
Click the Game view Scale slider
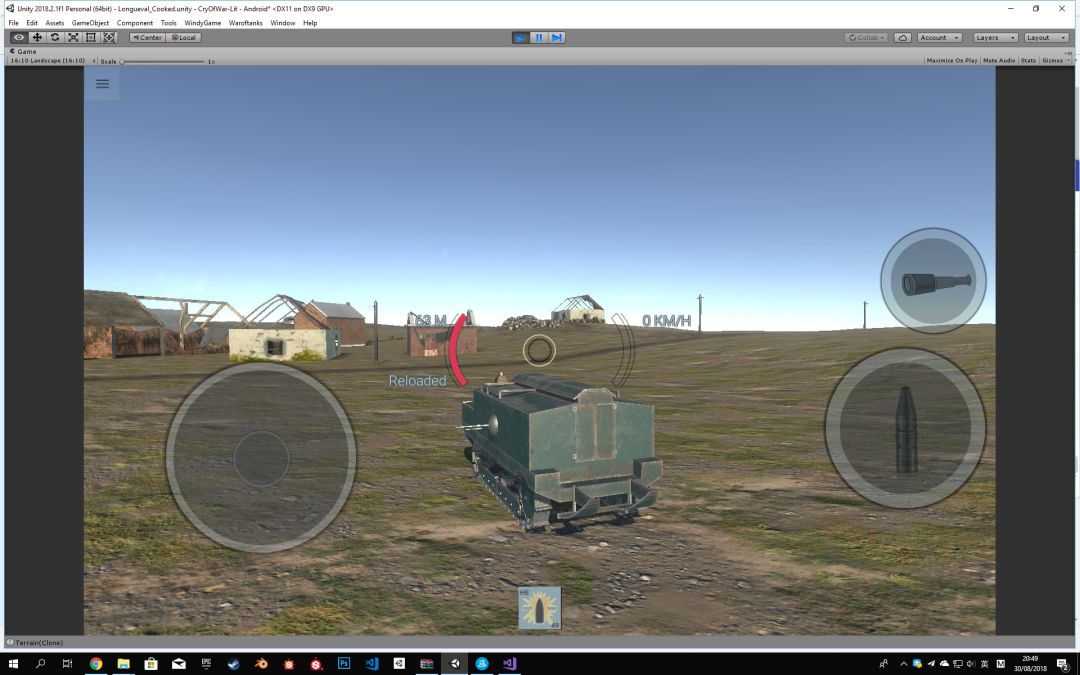pyautogui.click(x=162, y=61)
